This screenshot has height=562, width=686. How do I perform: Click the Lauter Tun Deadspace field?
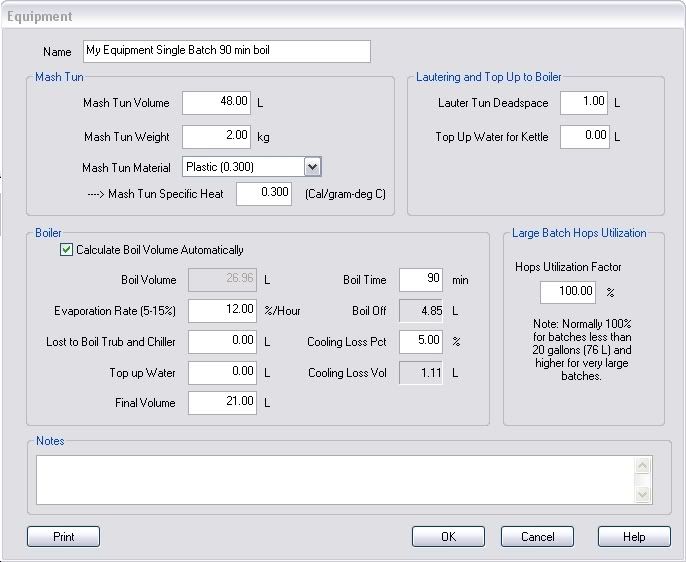click(584, 103)
